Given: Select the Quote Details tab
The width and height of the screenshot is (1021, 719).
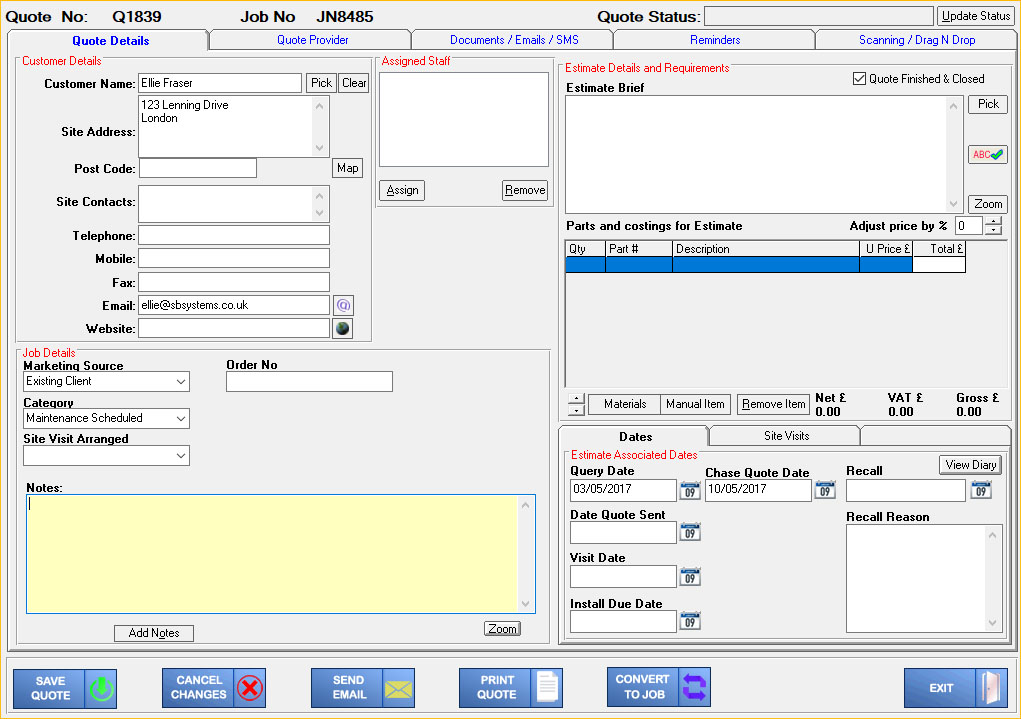Looking at the screenshot, I should click(111, 40).
